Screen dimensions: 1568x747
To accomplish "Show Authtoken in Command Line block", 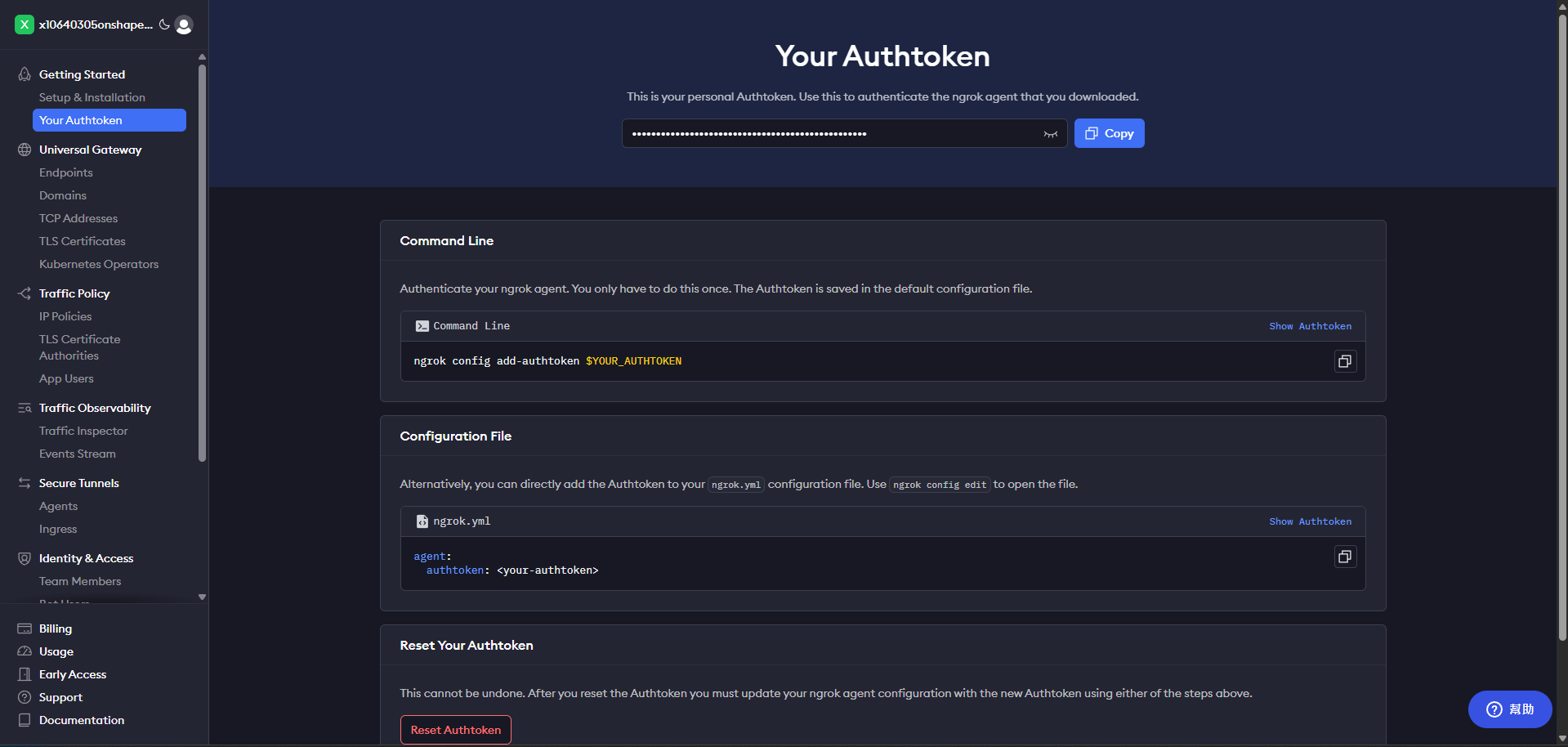I will tap(1310, 326).
